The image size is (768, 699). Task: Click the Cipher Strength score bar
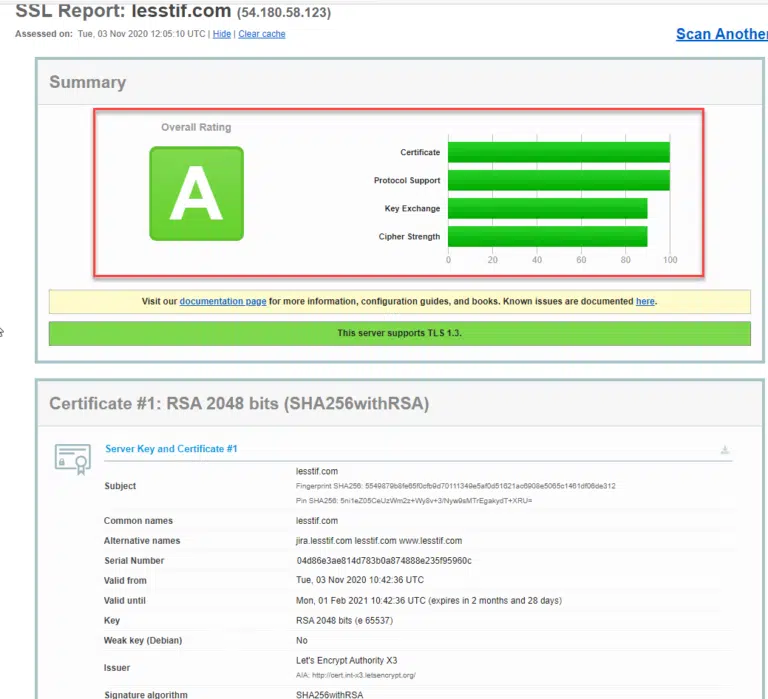point(547,237)
